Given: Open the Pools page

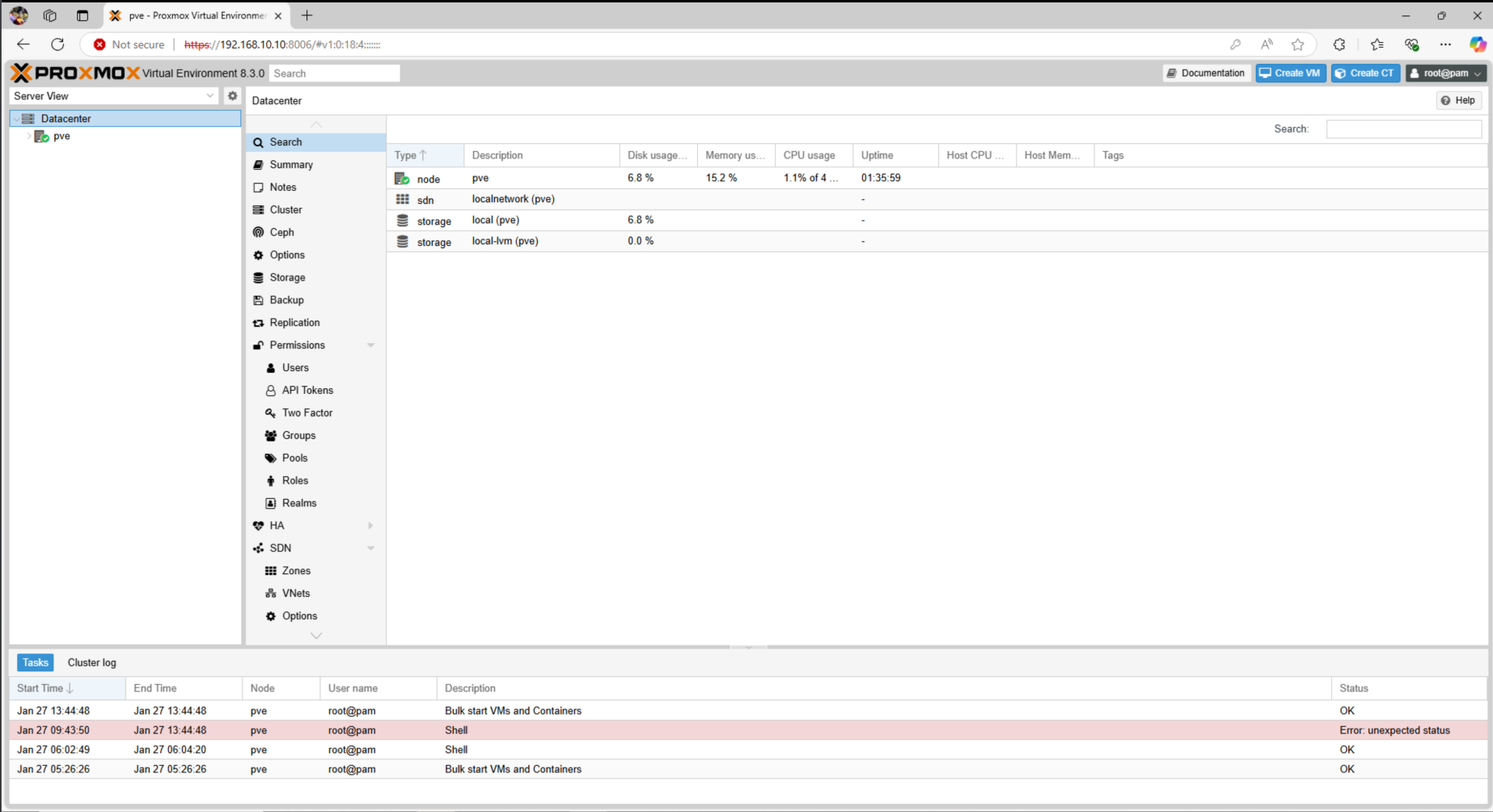Looking at the screenshot, I should (315, 459).
